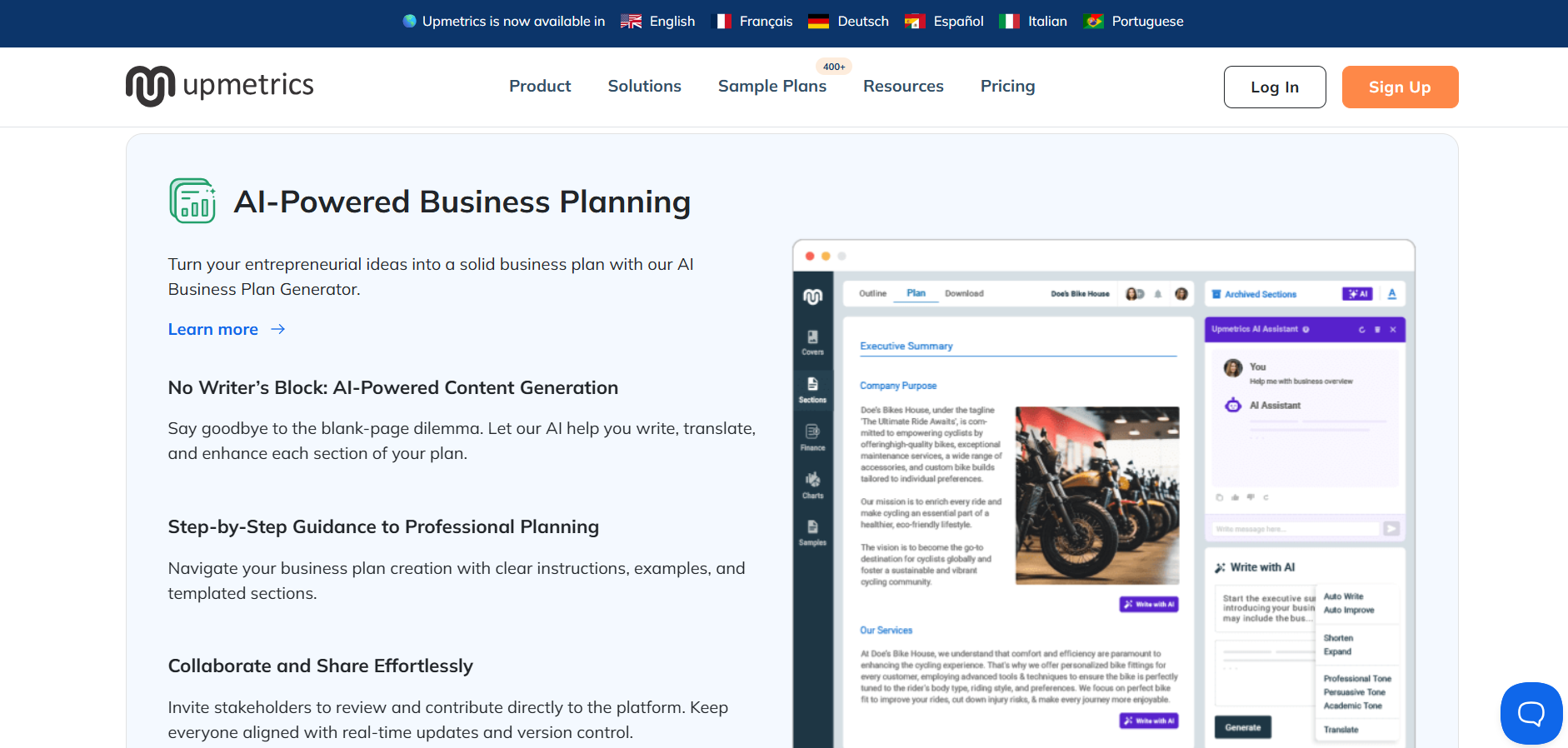Click the 'Write message here' chat field
Image resolution: width=1568 pixels, height=748 pixels.
[1296, 529]
